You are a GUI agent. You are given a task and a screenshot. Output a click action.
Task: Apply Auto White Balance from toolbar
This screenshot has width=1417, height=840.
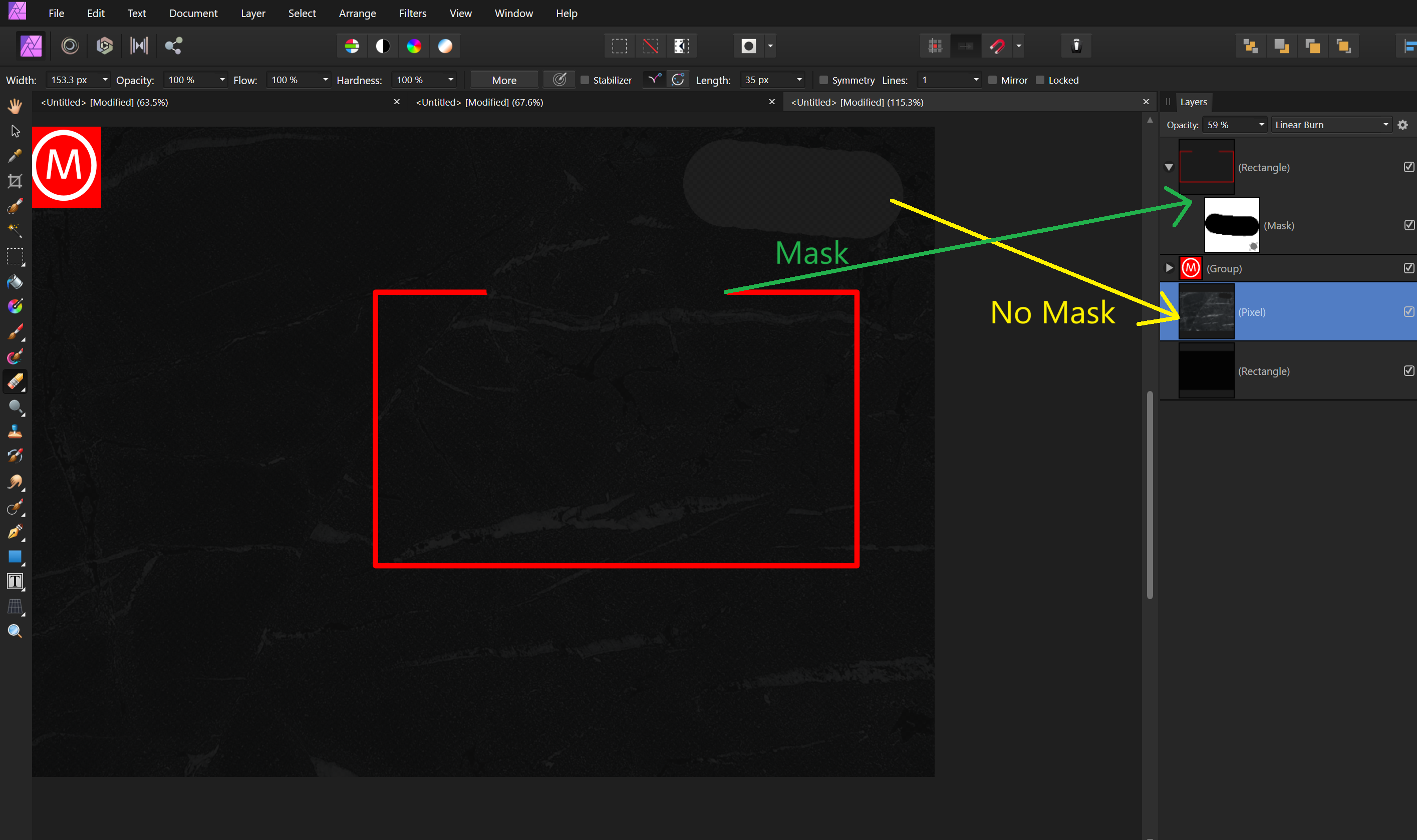(x=445, y=46)
